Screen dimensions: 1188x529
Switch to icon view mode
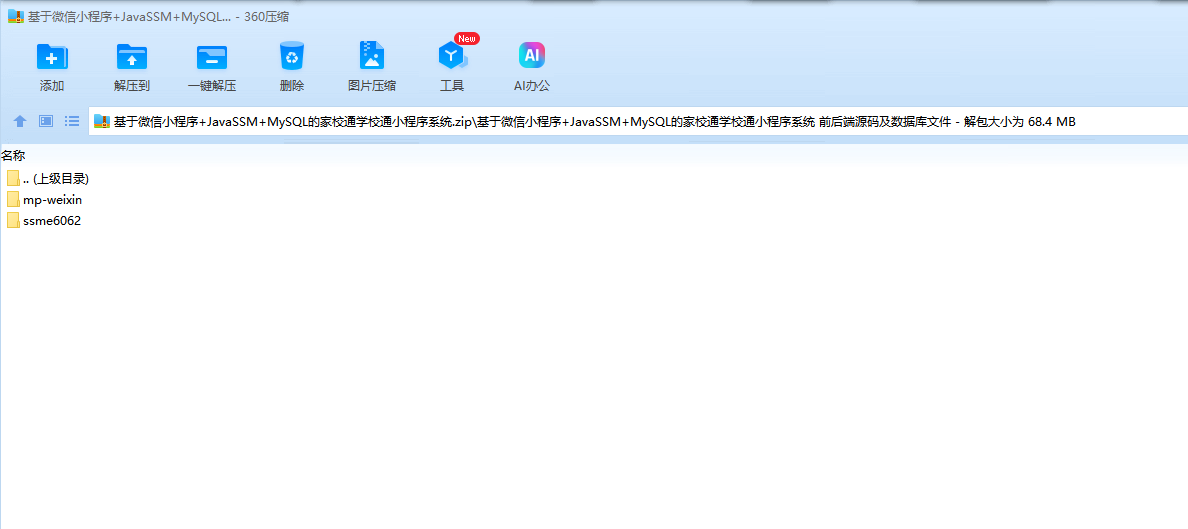pyautogui.click(x=46, y=121)
